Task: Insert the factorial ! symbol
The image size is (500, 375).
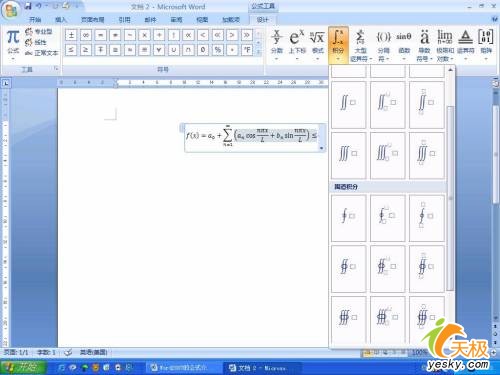Action: pos(174,35)
